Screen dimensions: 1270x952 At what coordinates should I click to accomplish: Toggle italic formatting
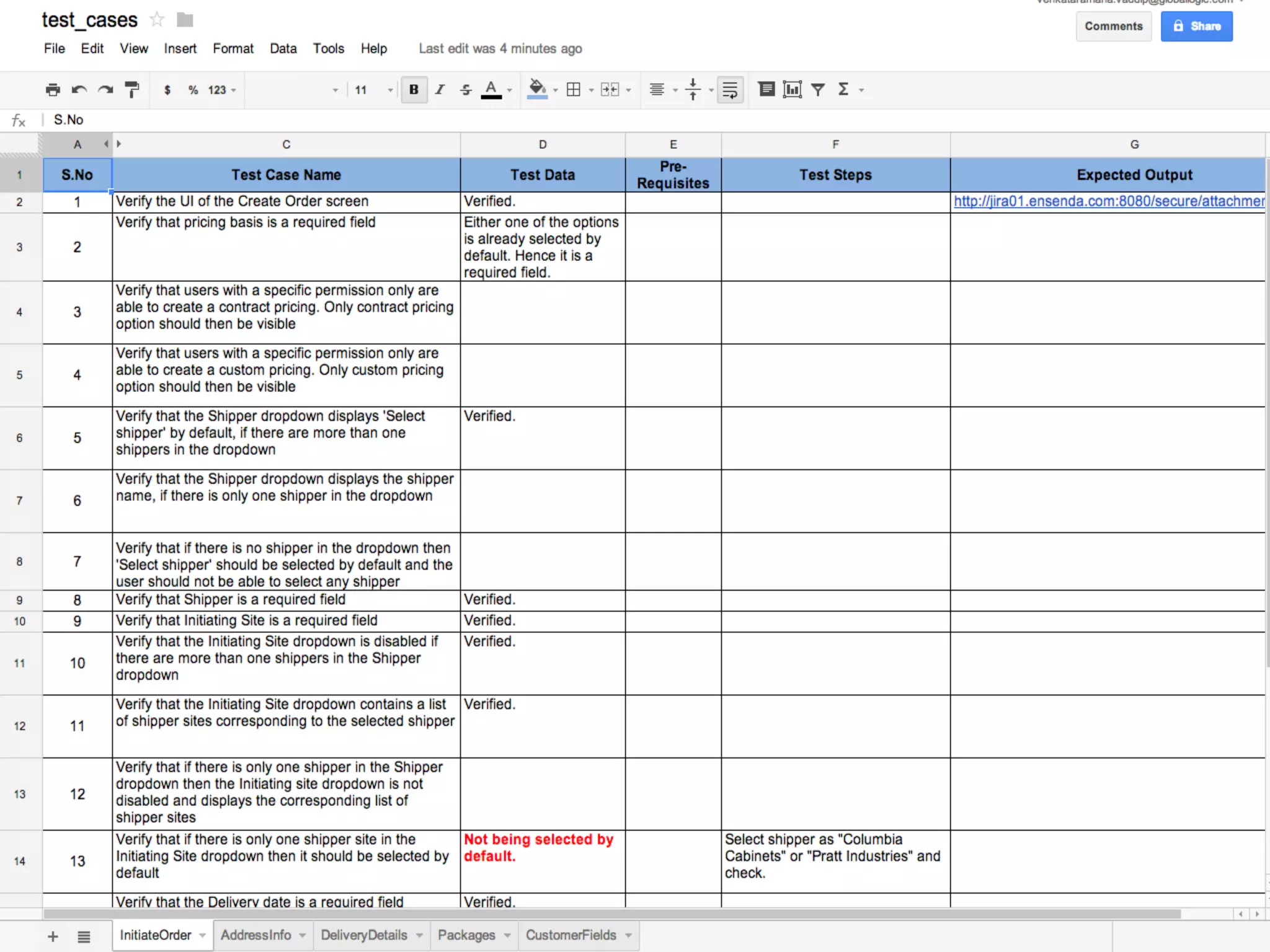coord(440,90)
